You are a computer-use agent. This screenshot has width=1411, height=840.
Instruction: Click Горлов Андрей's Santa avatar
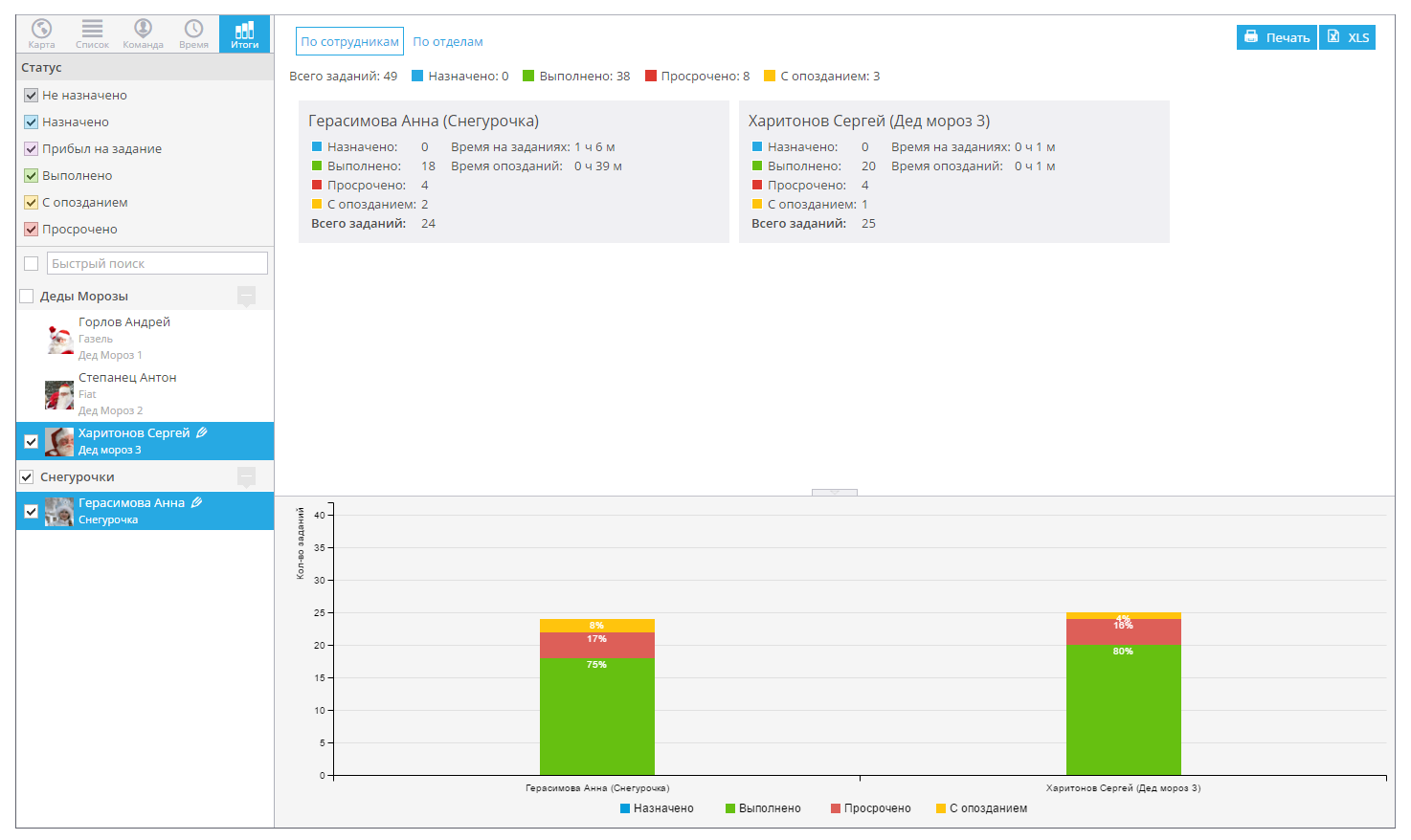[60, 339]
